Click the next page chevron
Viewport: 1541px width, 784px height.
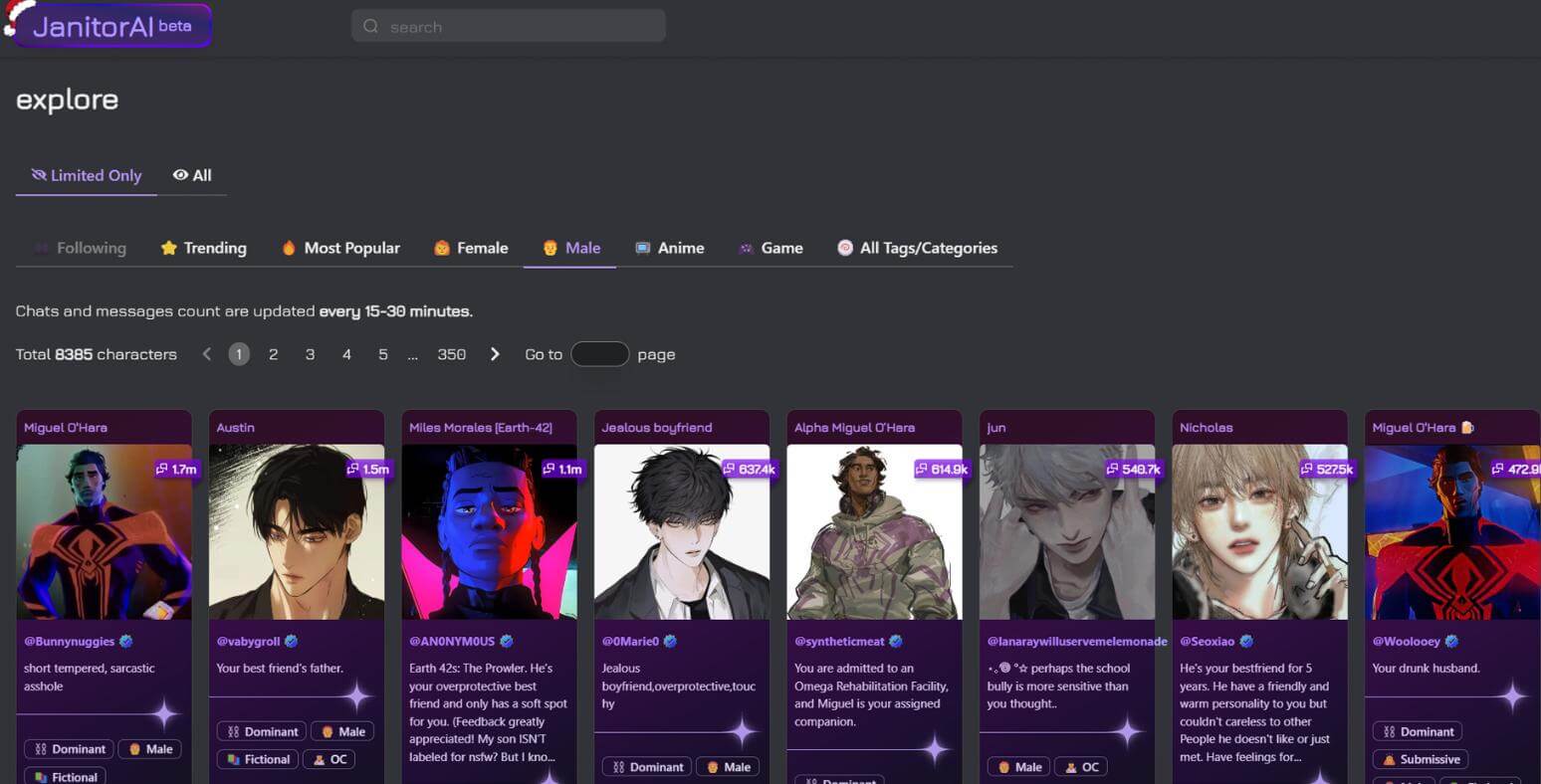tap(495, 354)
